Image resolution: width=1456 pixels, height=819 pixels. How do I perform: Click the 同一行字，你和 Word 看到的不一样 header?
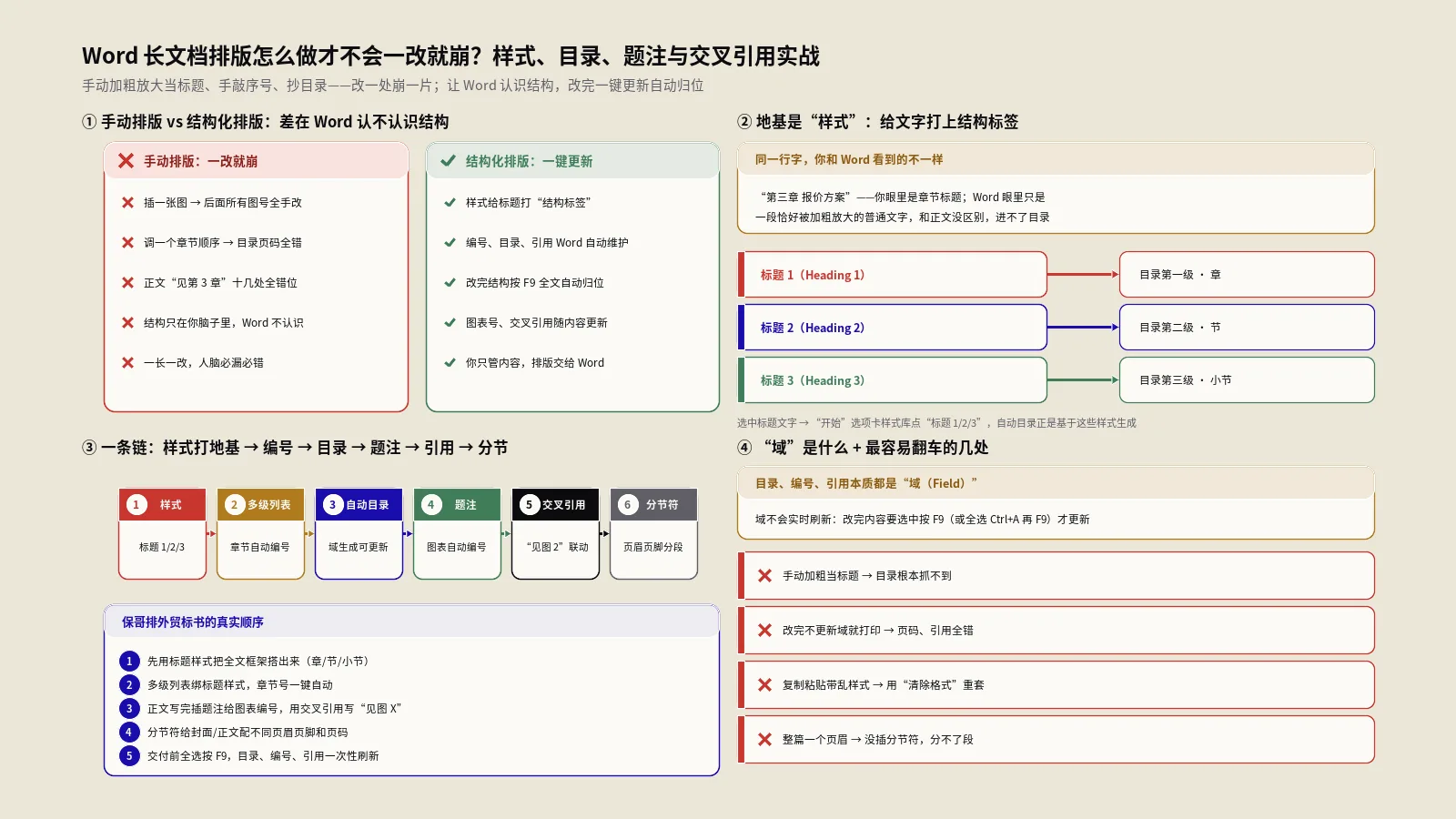[849, 159]
